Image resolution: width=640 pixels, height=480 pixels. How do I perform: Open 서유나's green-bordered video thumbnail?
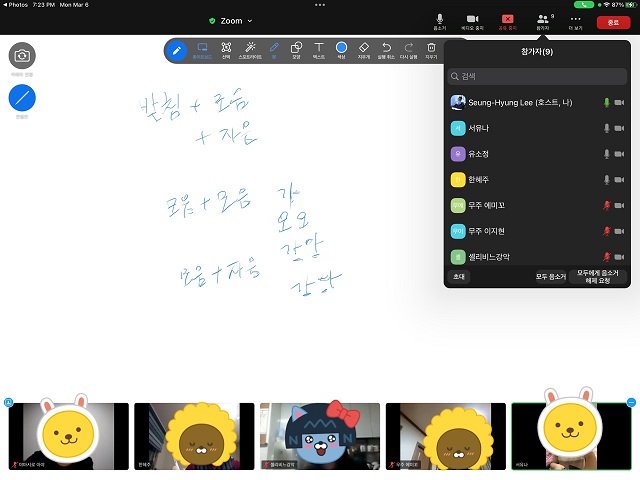pyautogui.click(x=571, y=436)
